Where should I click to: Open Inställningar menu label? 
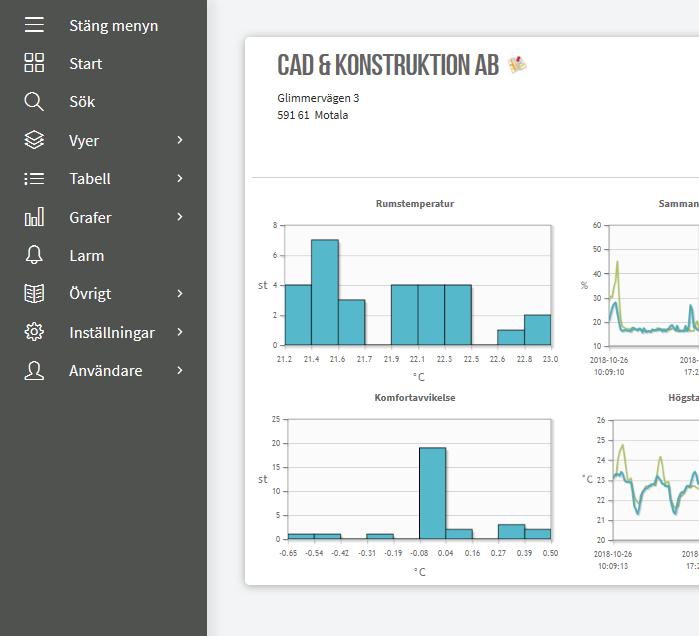pyautogui.click(x=112, y=333)
